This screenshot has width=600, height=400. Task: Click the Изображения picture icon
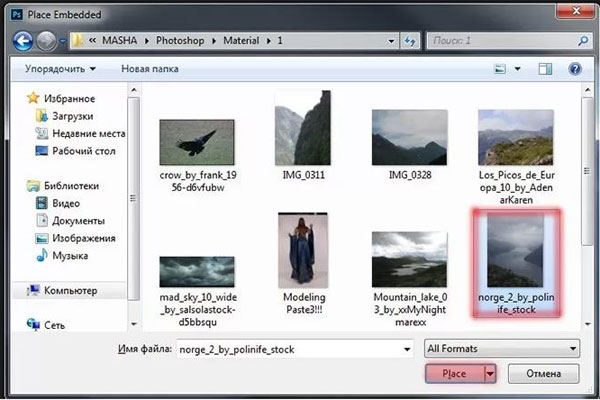click(x=41, y=238)
